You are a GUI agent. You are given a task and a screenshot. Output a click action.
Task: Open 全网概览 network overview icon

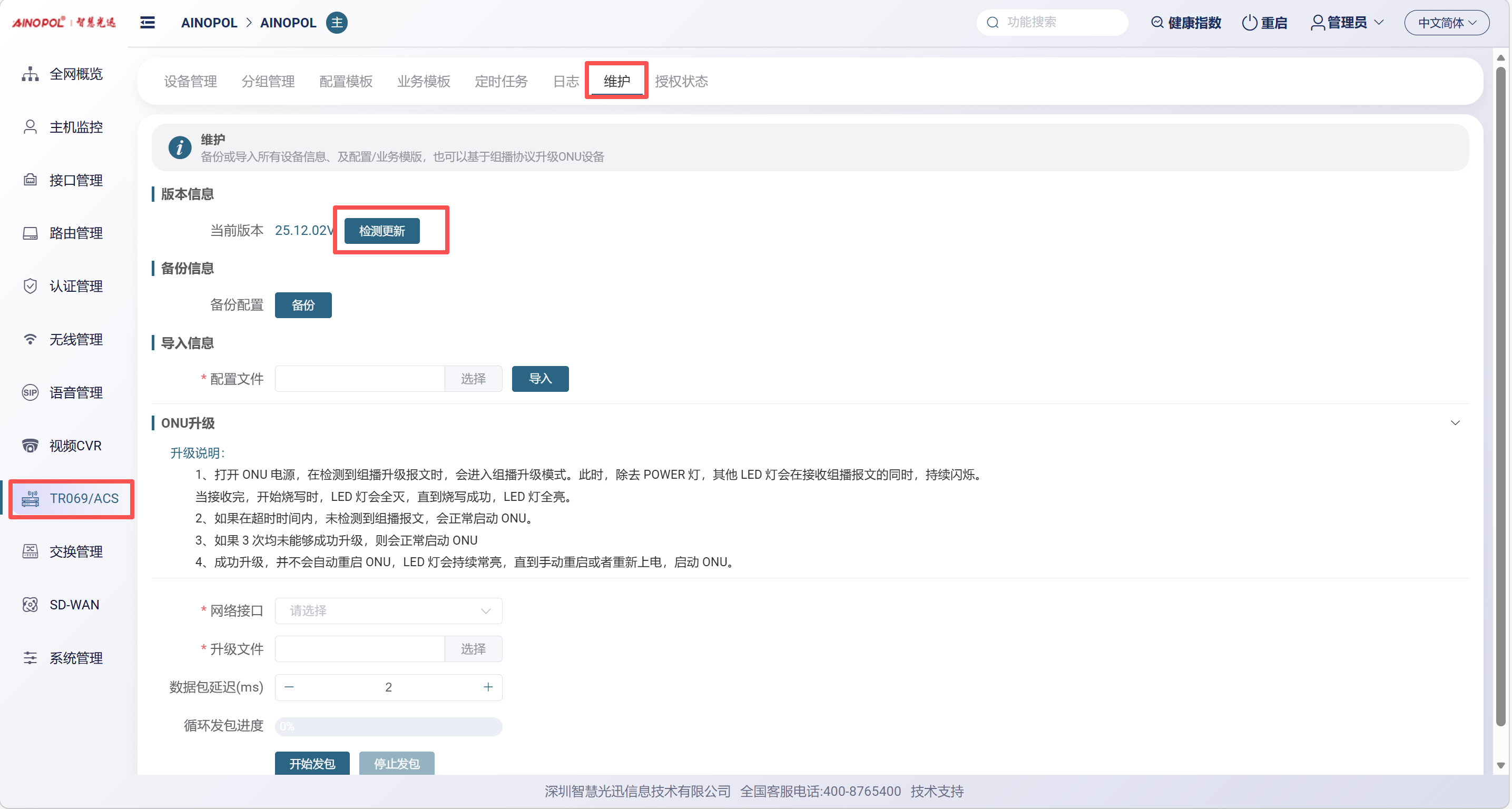pyautogui.click(x=30, y=74)
